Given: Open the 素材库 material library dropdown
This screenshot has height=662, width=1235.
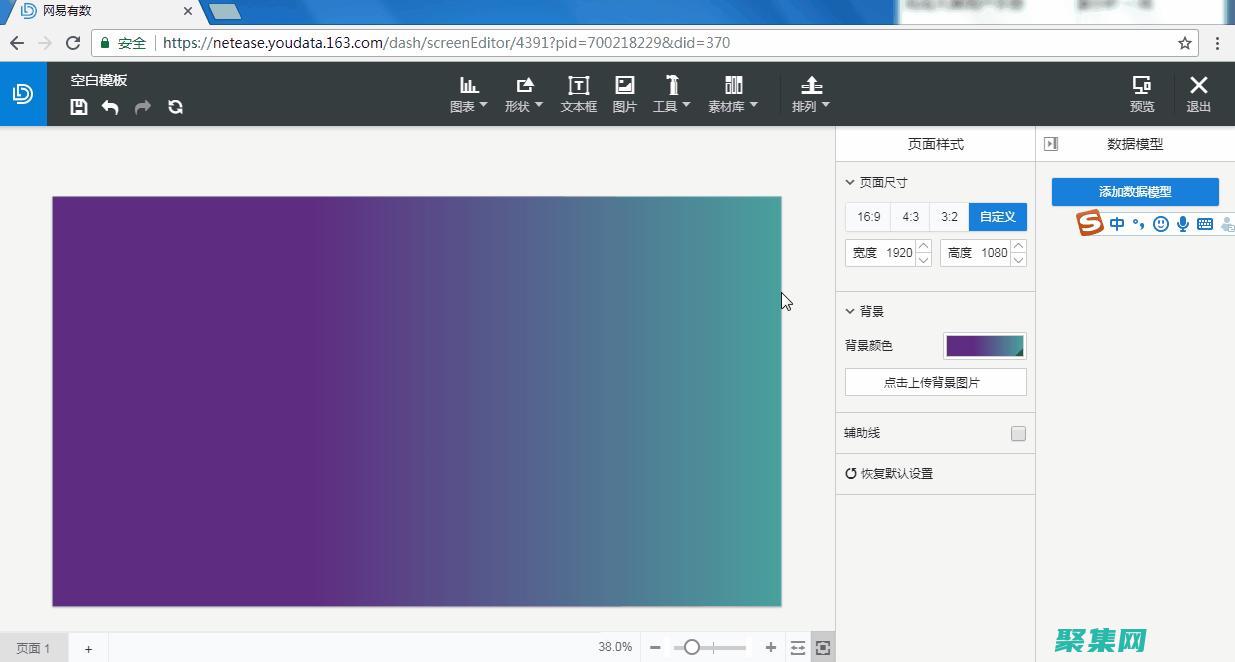Looking at the screenshot, I should click(733, 94).
